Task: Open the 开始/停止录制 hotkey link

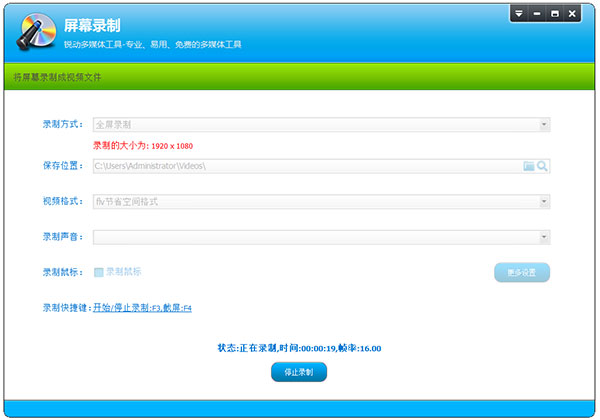Action: pyautogui.click(x=142, y=308)
